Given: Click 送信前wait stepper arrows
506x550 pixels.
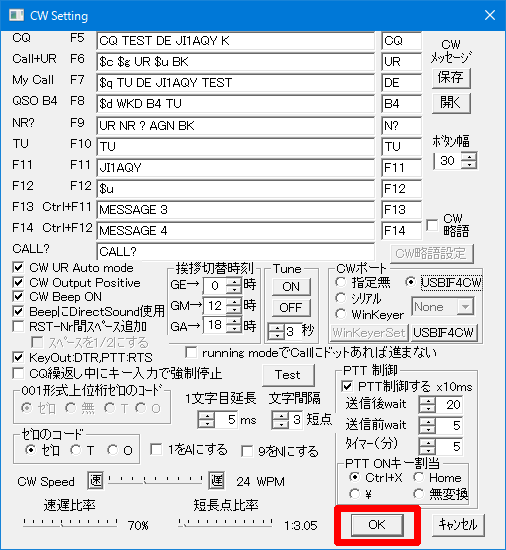Looking at the screenshot, I should tap(427, 425).
